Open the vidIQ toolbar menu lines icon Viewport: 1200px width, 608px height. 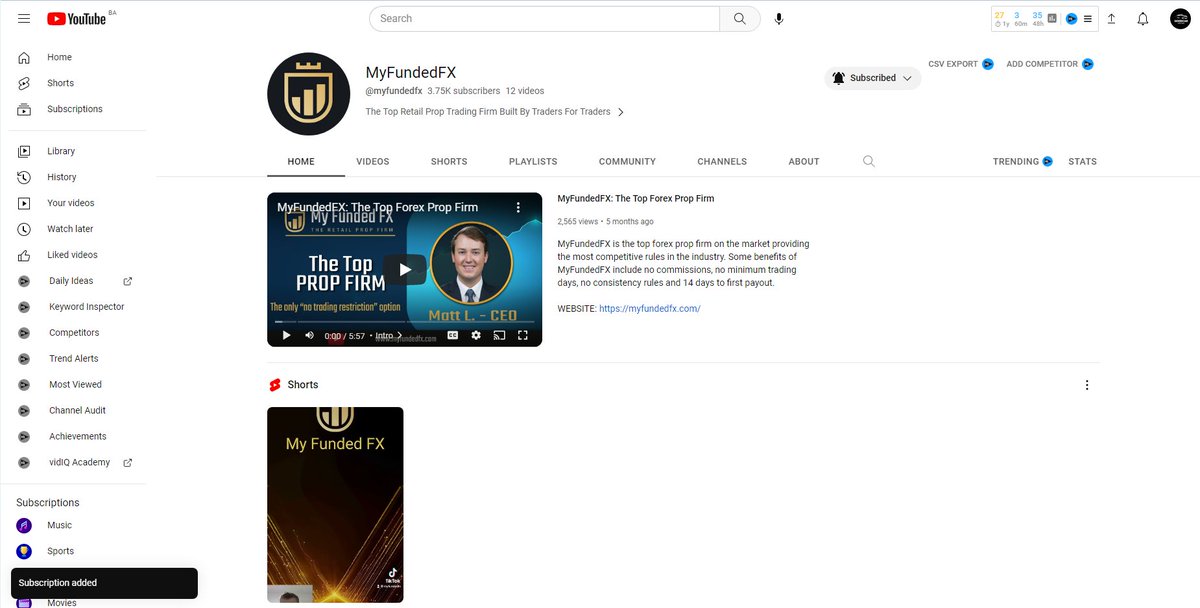click(x=1088, y=19)
